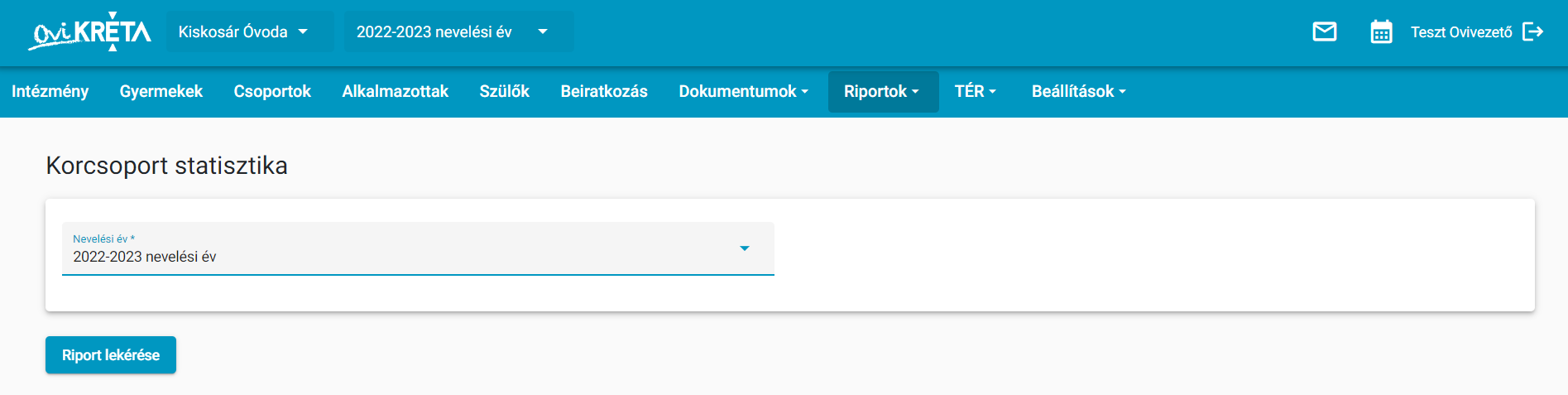Select the Csoportok menu item
The image size is (1568, 395).
(272, 91)
